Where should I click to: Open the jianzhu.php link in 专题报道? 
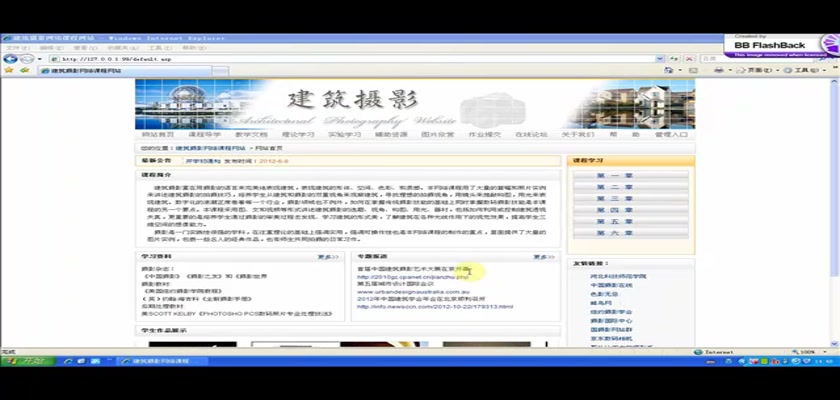412,277
